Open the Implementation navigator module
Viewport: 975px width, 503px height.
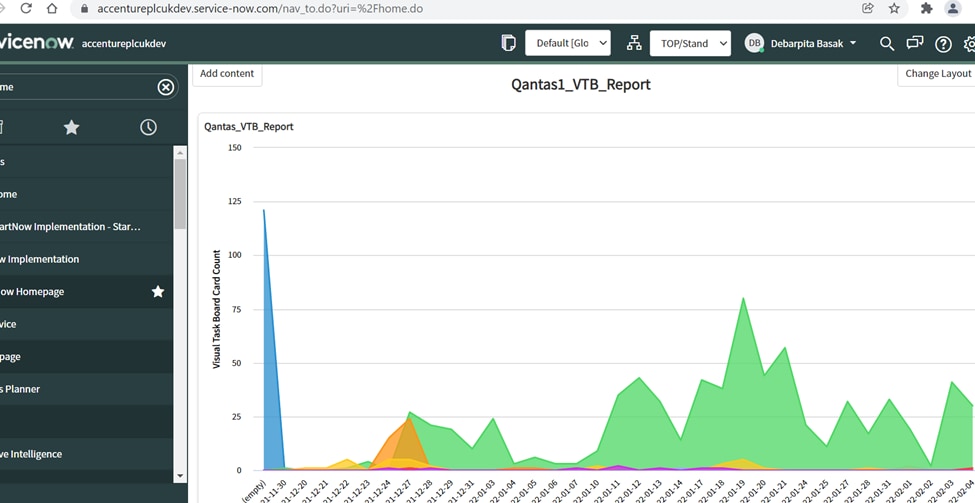(86, 259)
